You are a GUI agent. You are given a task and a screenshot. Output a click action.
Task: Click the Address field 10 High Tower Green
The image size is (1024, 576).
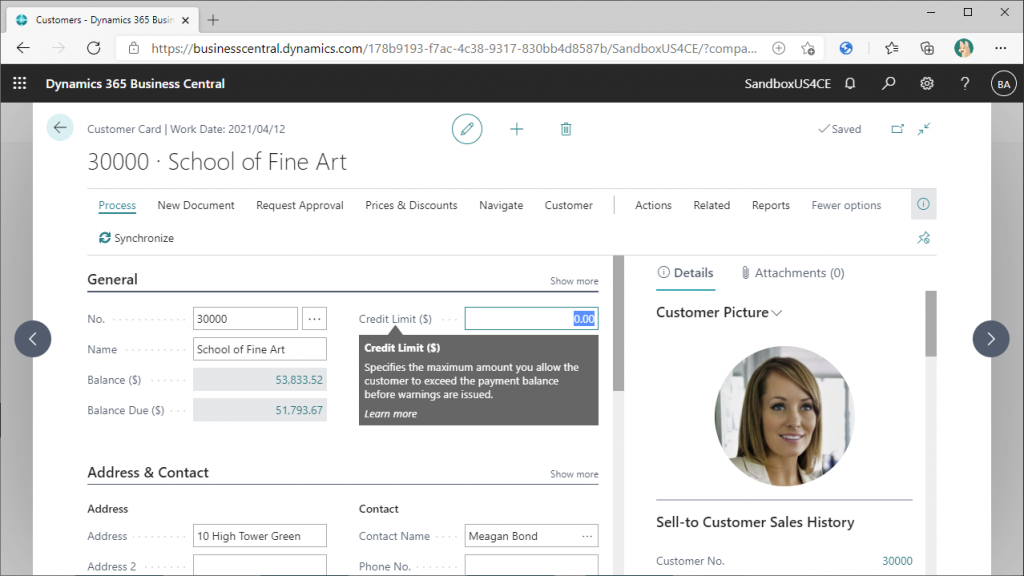[x=260, y=536]
